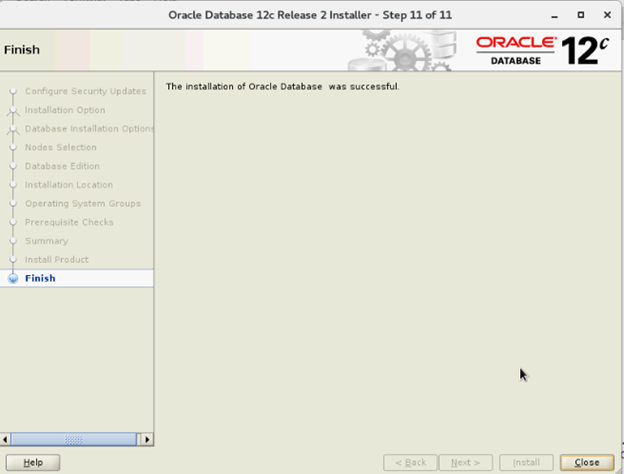
Task: Maximize the Oracle installer window
Action: coord(581,15)
